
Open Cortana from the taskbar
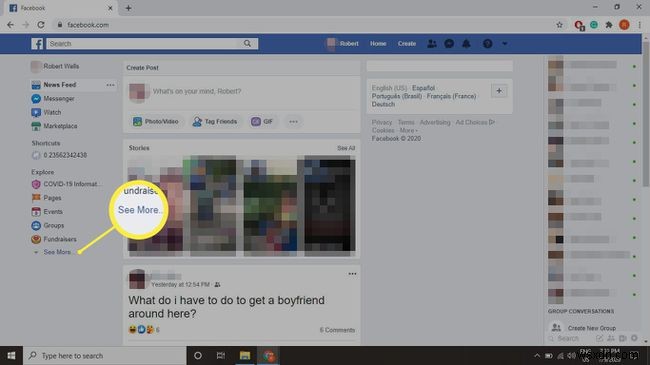point(198,355)
